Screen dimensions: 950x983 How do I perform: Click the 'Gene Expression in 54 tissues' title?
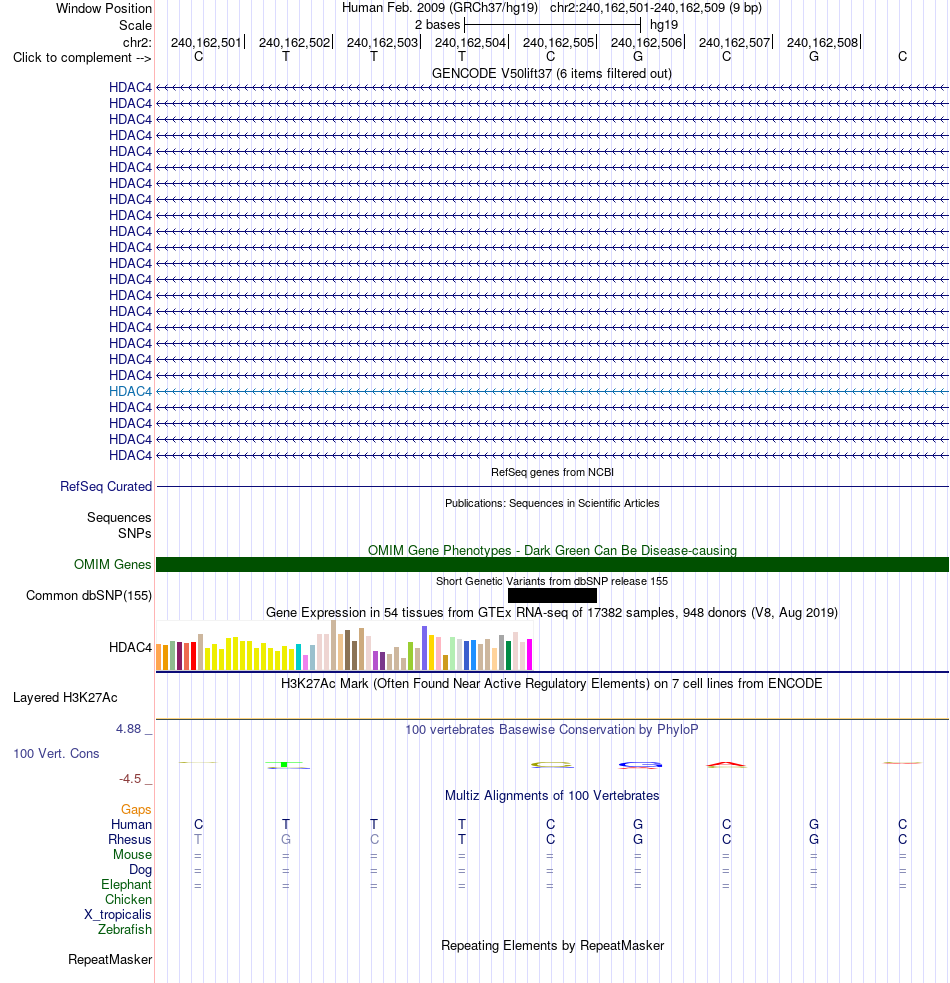pos(552,612)
